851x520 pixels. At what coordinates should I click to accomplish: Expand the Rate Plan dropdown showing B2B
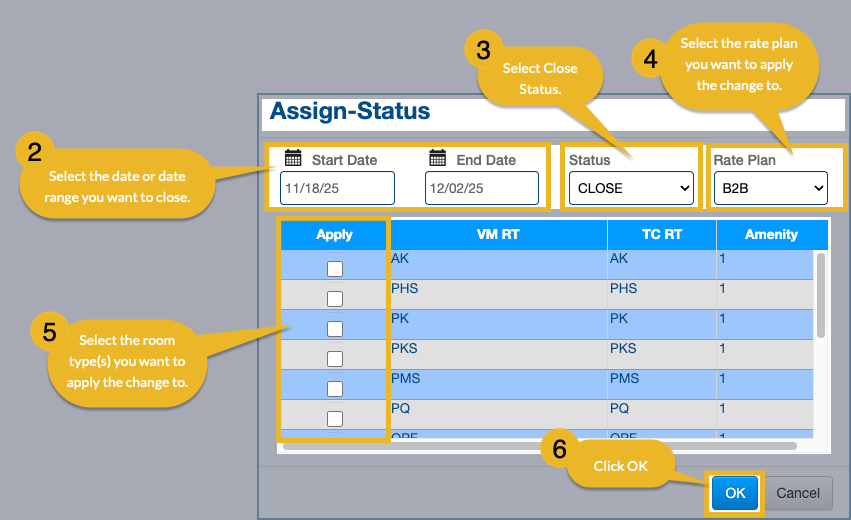[770, 188]
